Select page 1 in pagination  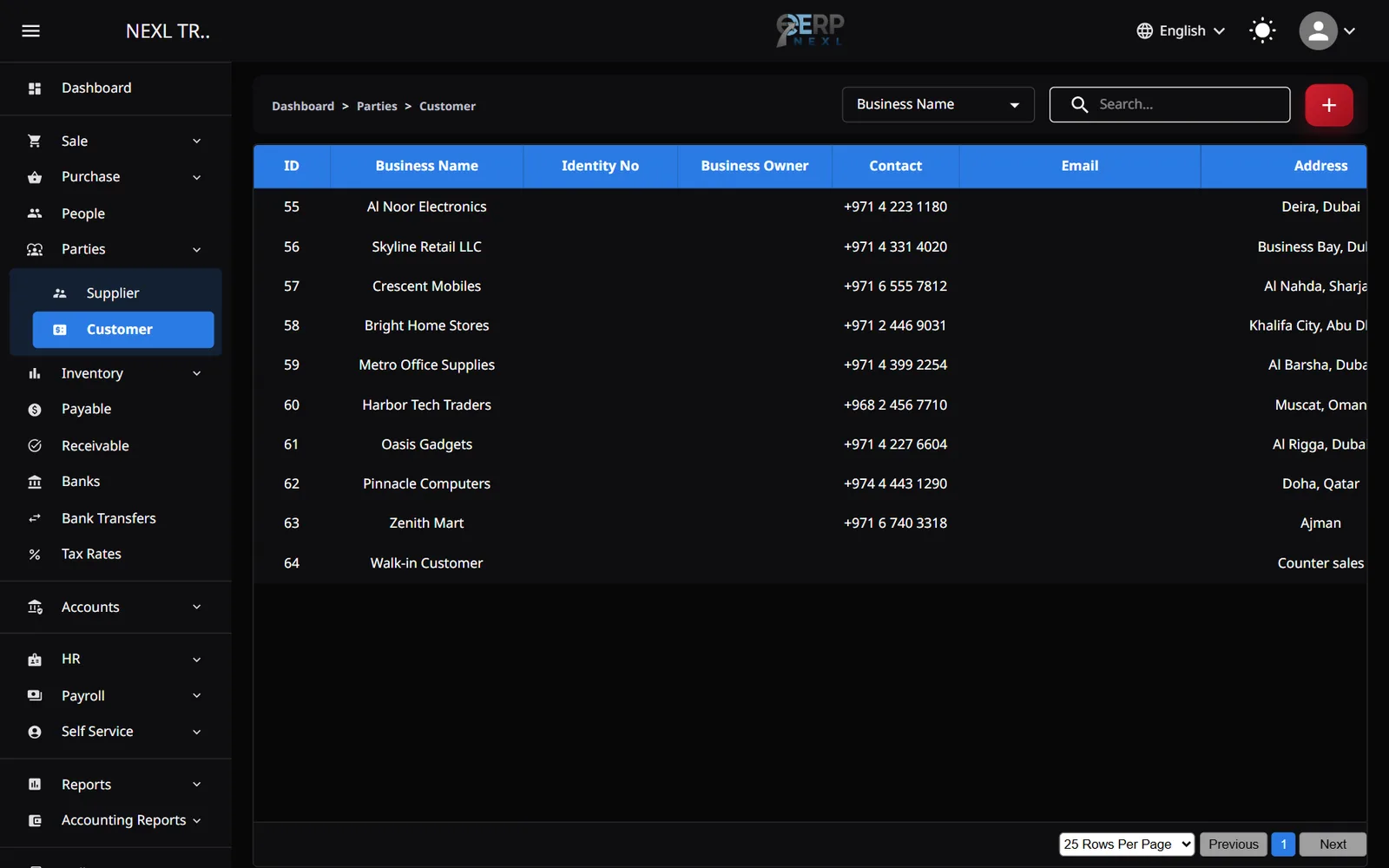tap(1283, 845)
